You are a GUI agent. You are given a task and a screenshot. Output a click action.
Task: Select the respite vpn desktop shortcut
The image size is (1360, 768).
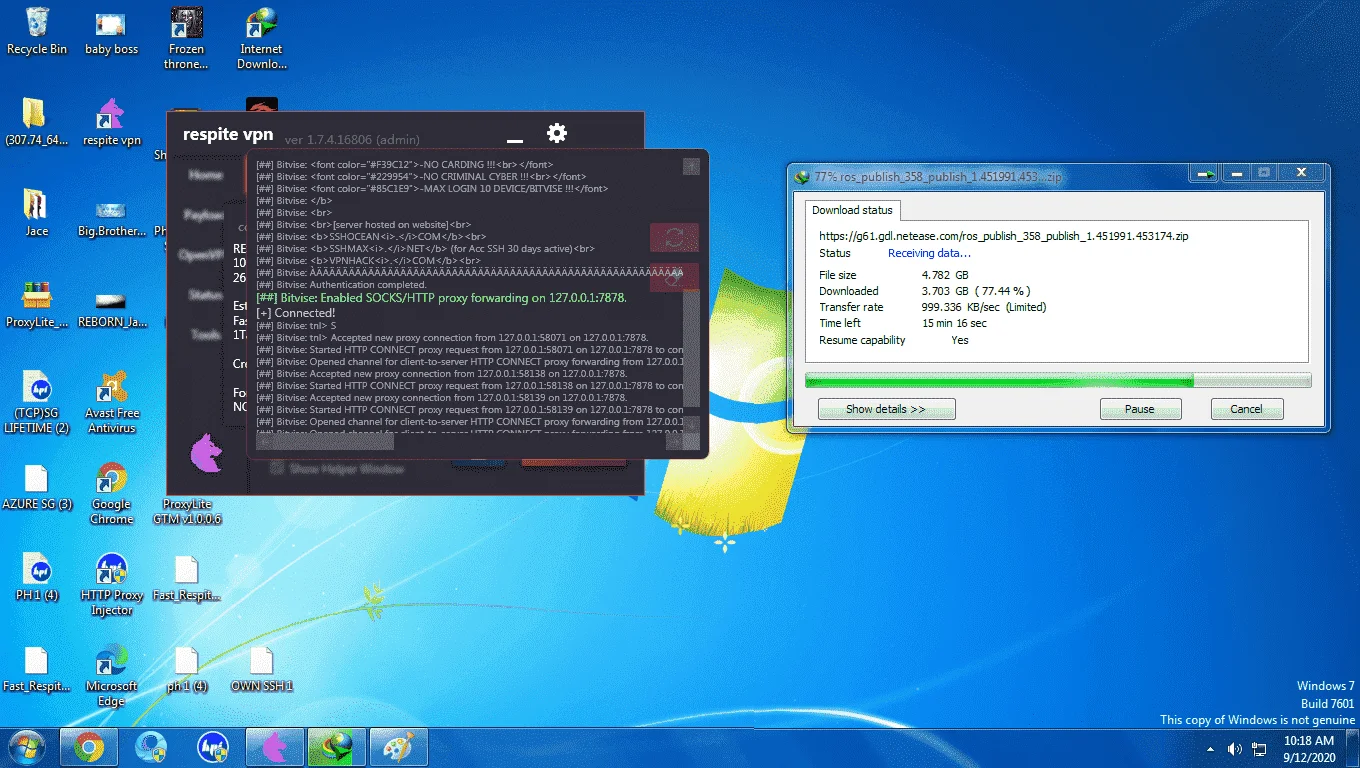click(111, 122)
